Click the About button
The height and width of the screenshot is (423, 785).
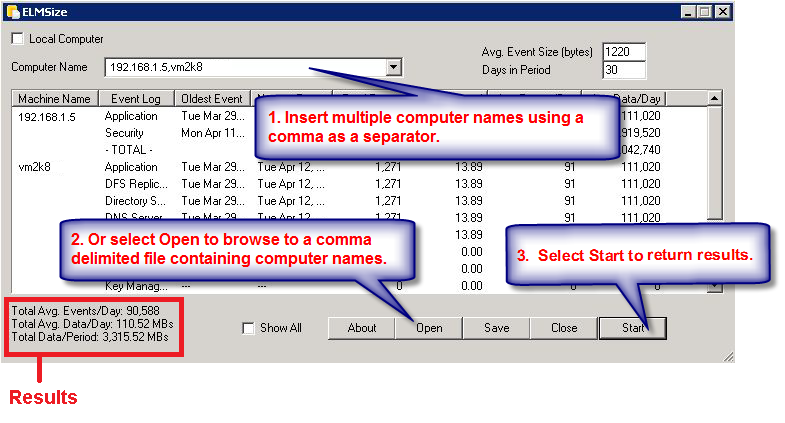click(361, 328)
